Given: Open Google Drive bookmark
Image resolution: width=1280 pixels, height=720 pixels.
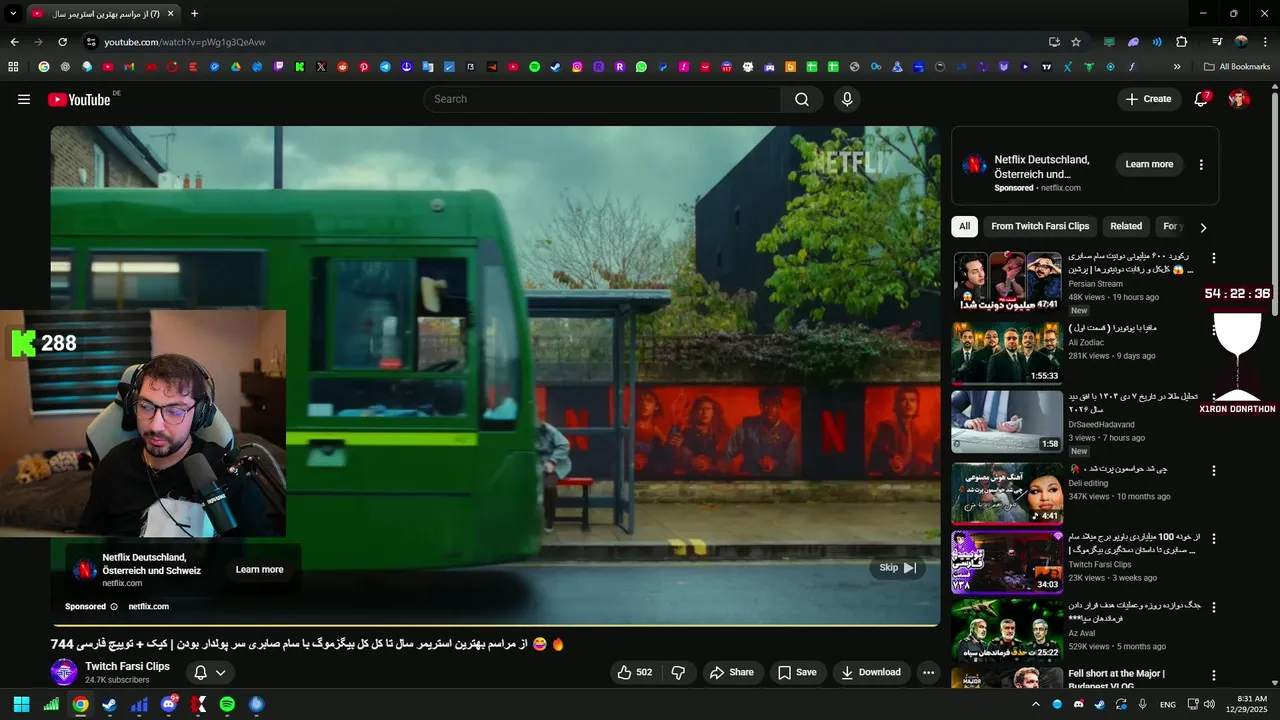Looking at the screenshot, I should pyautogui.click(x=236, y=67).
